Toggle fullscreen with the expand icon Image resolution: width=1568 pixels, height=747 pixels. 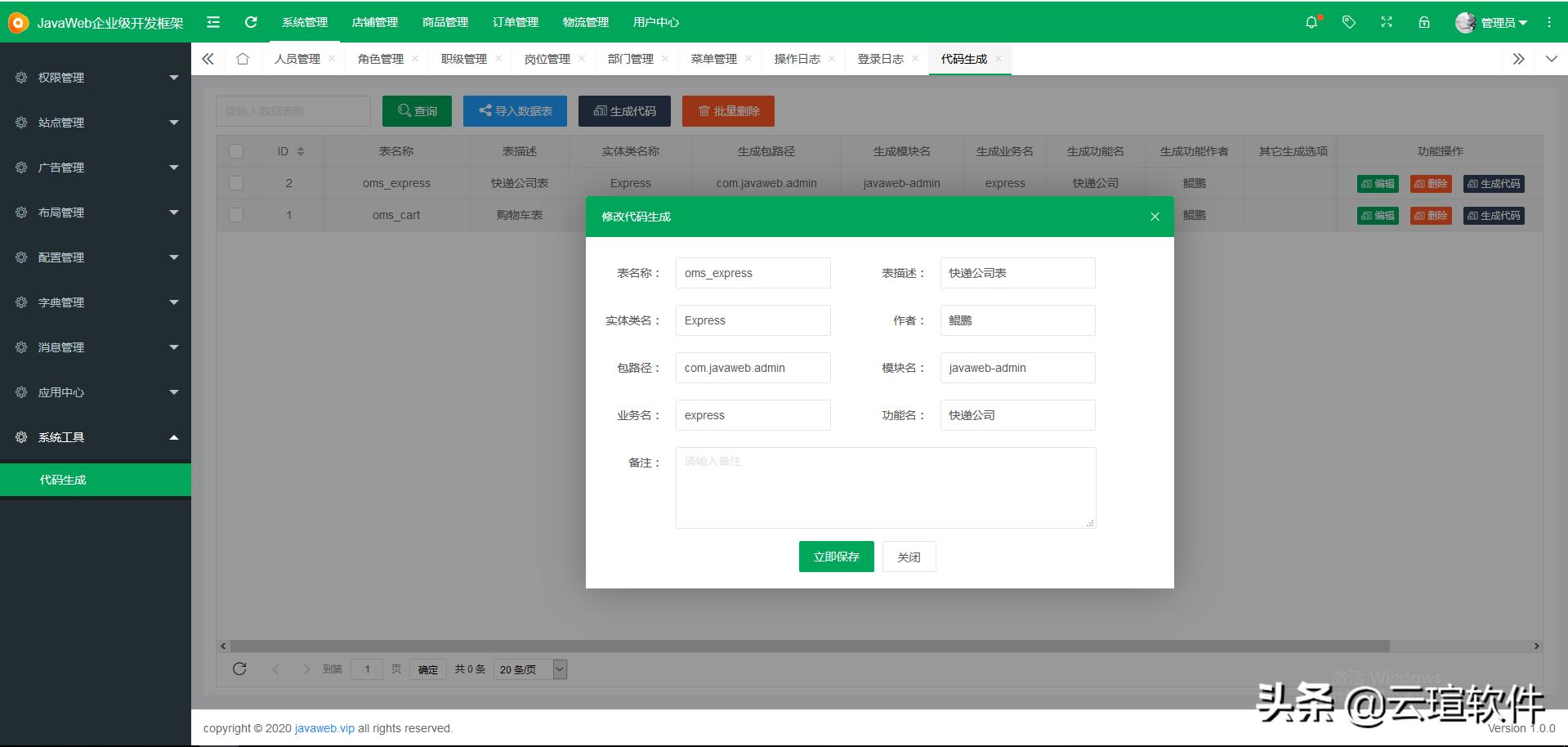(x=1386, y=22)
